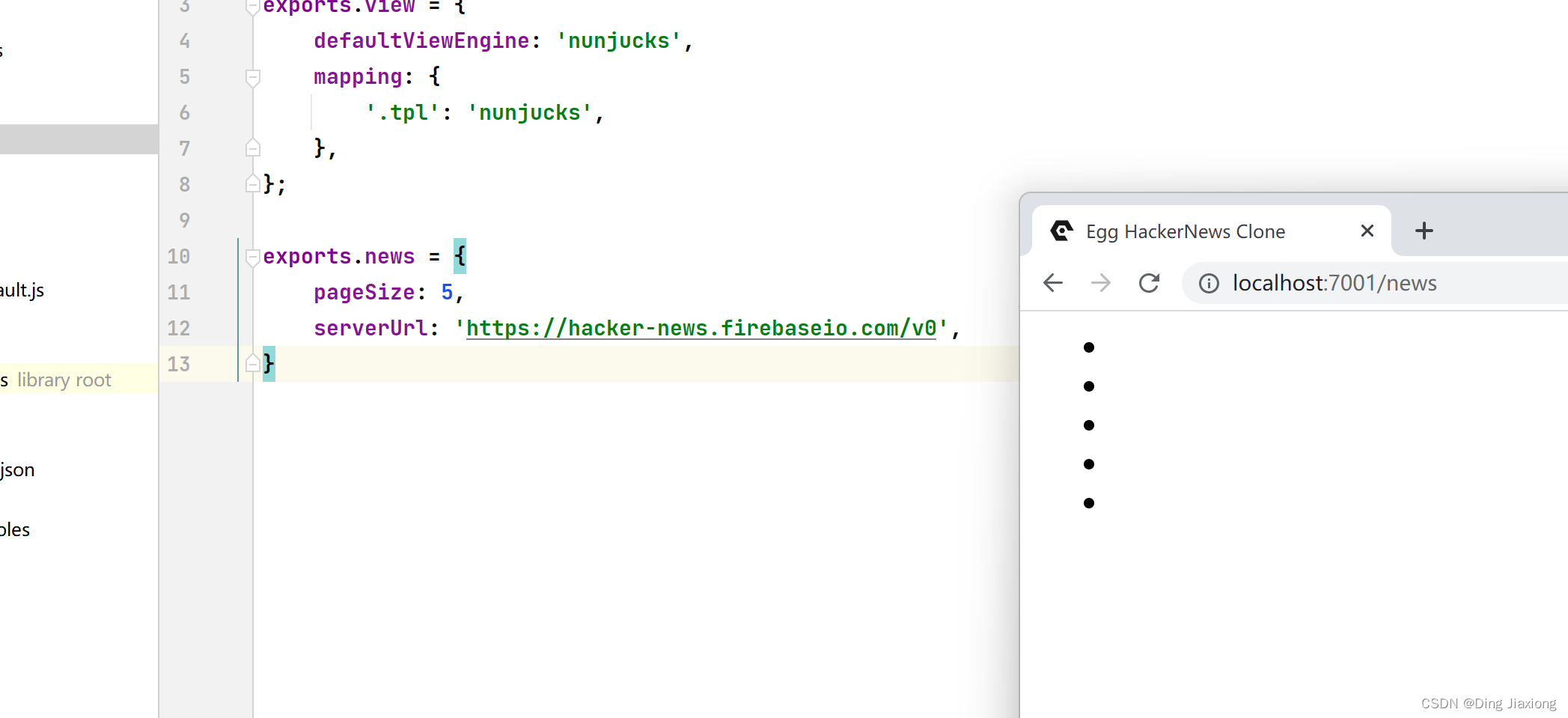Open site information icon in address bar
This screenshot has width=1568, height=718.
coord(1209,283)
